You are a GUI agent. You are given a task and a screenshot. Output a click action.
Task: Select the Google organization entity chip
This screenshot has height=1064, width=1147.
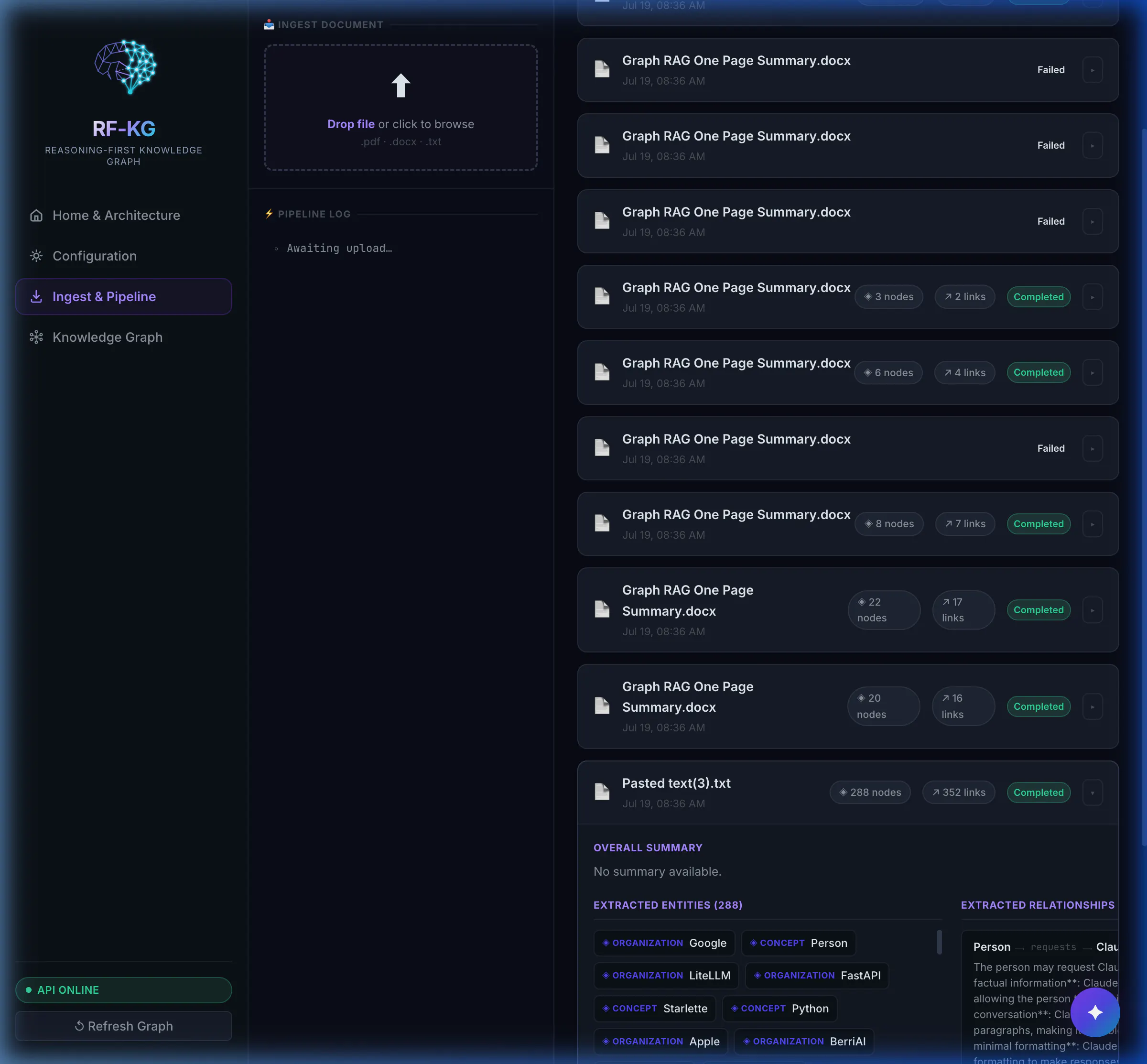(x=664, y=943)
